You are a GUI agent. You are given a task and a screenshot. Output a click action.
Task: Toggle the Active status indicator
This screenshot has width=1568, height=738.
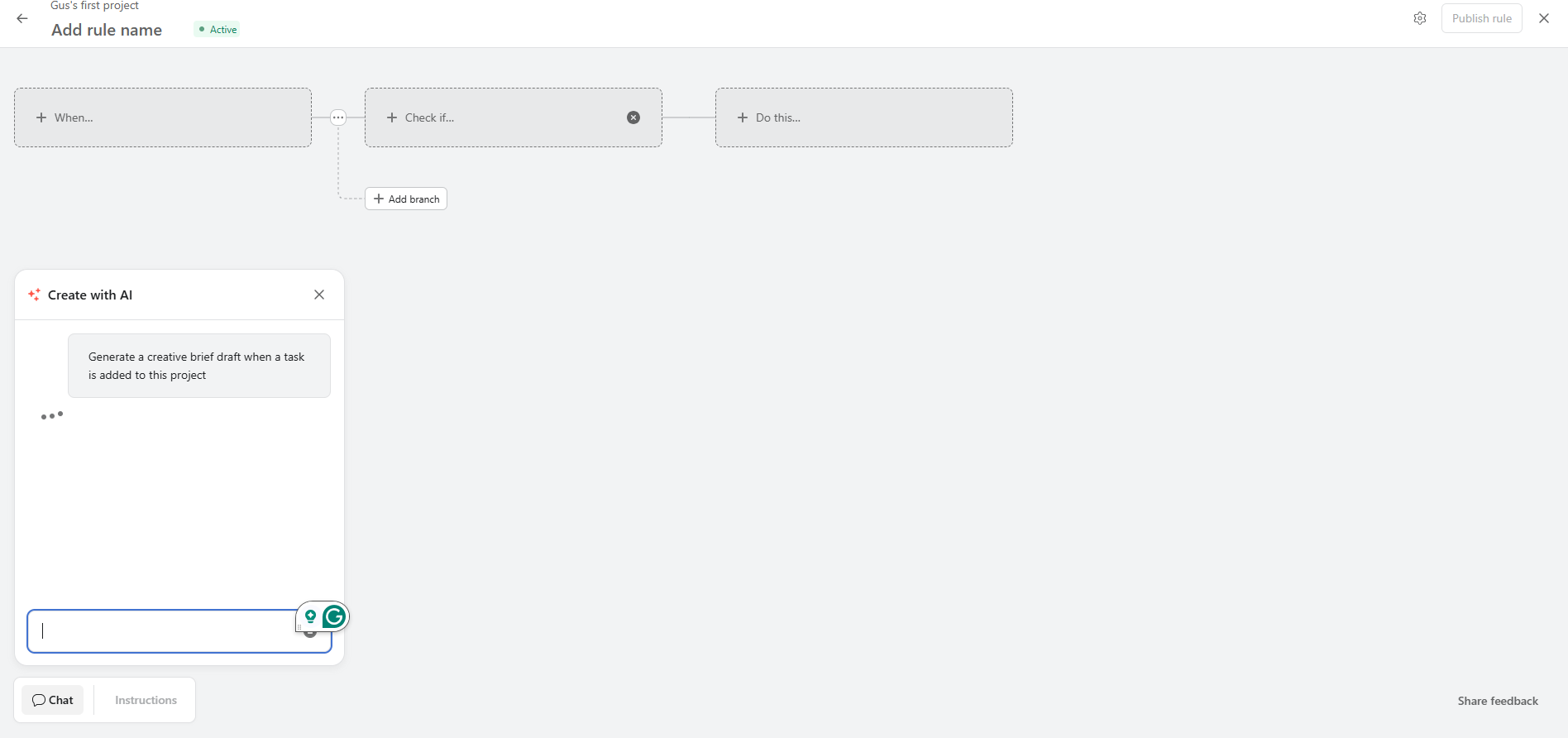pos(216,28)
